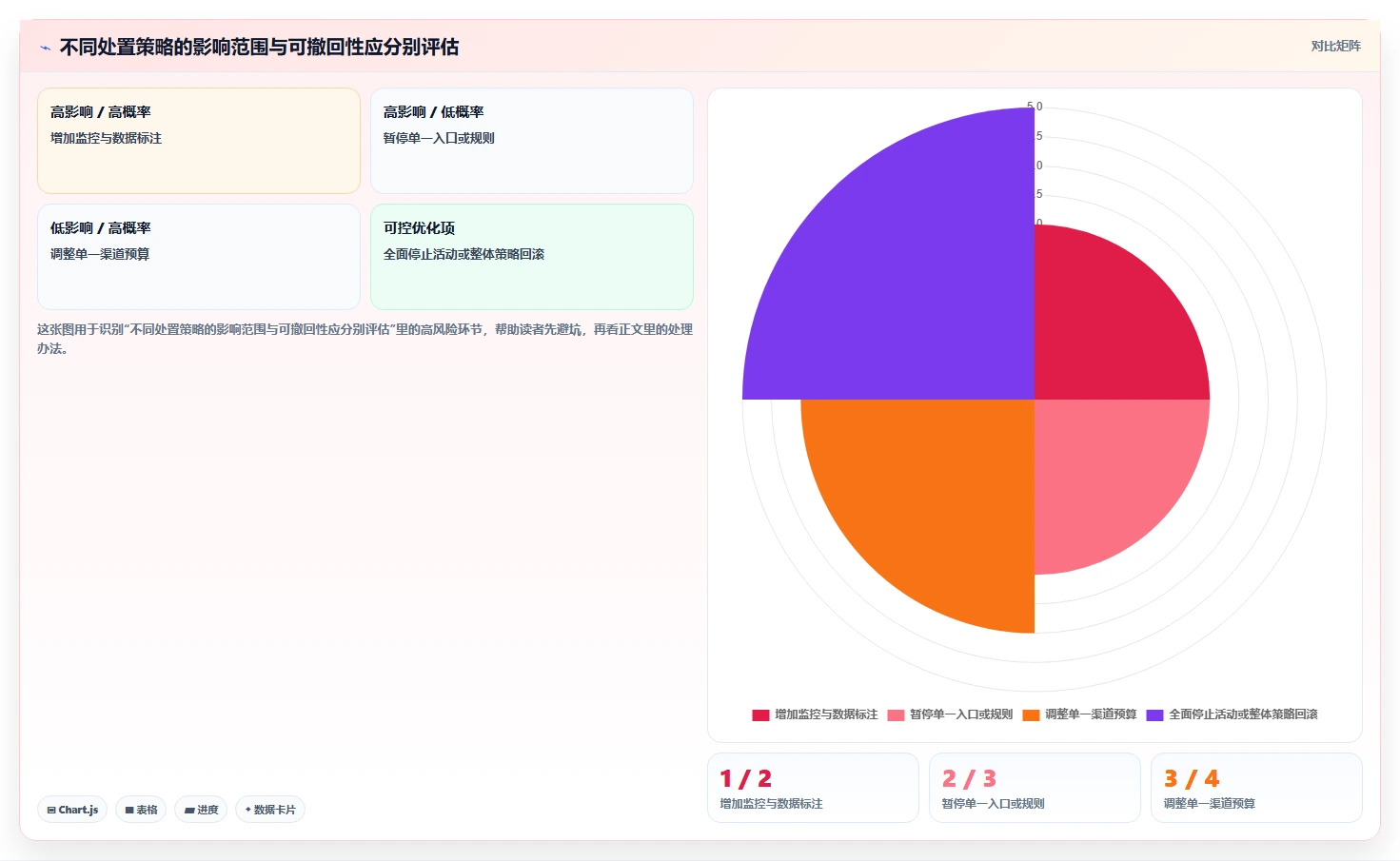Screen dimensions: 1400x861
Task: Click 调整单一渠道预算 text in 低影响 card
Action: pyautogui.click(x=100, y=254)
